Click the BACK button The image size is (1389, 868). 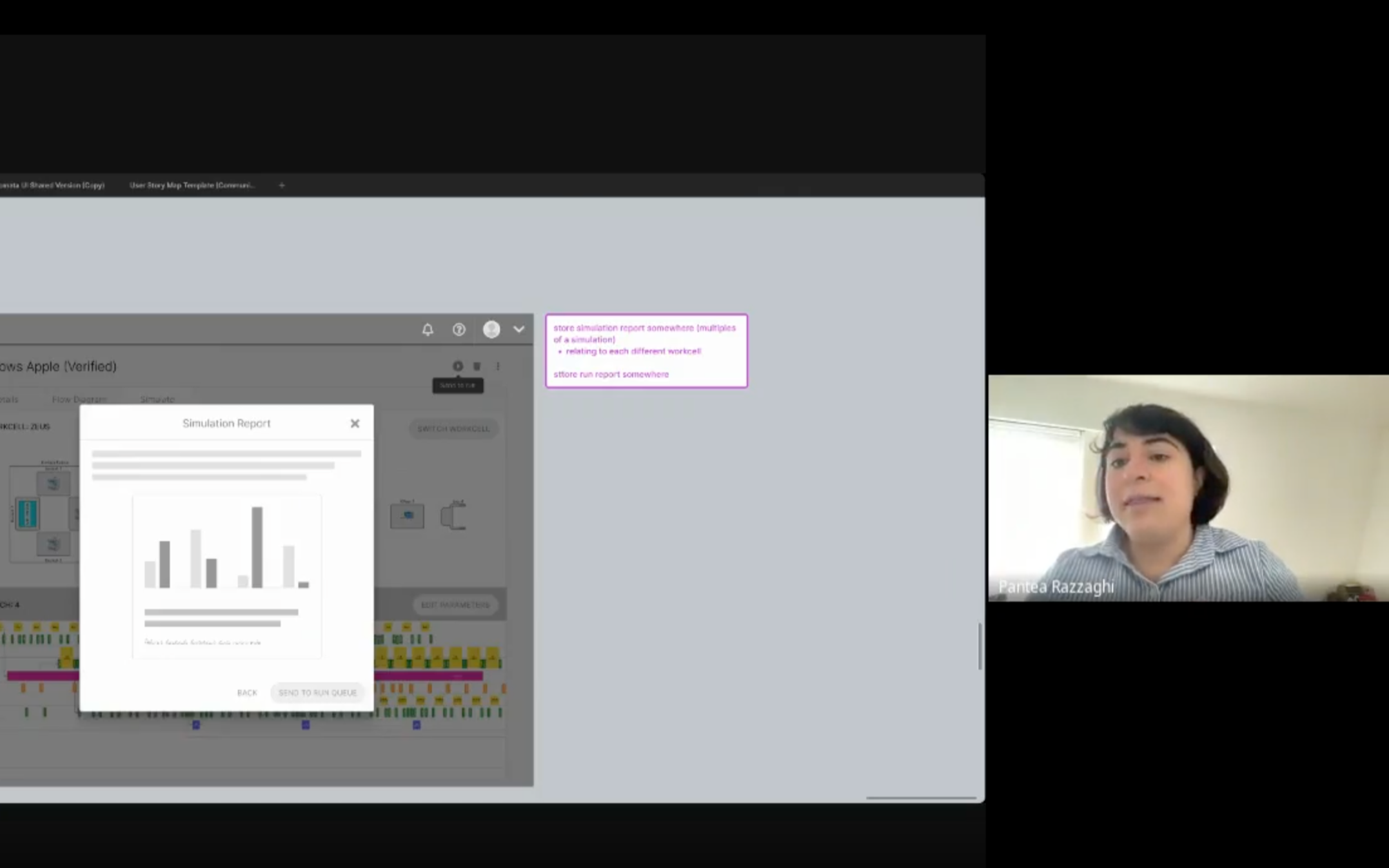[x=247, y=693]
